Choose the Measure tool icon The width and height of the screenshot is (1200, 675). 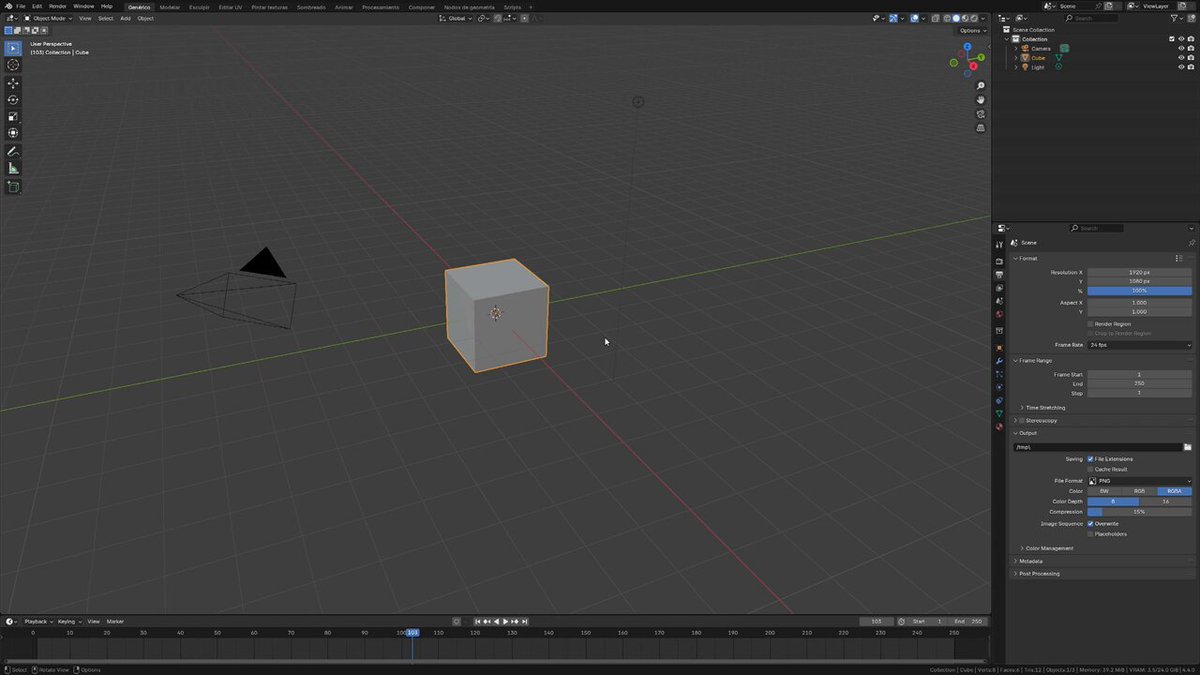pos(13,168)
